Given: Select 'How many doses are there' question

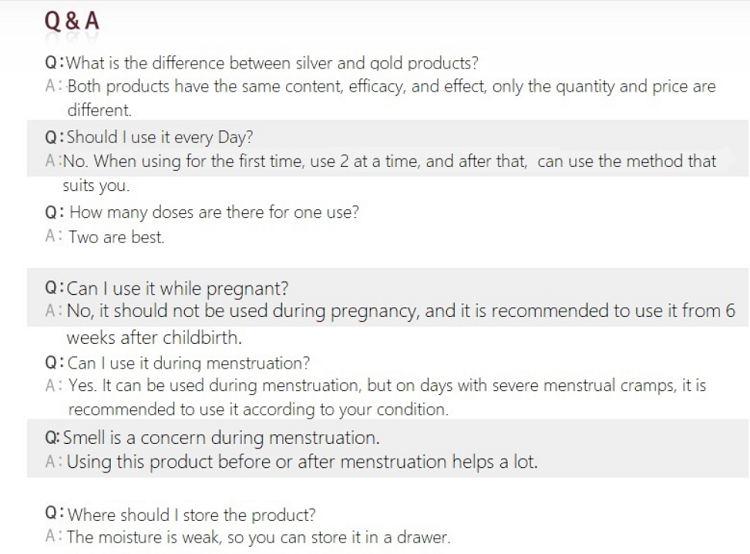Looking at the screenshot, I should (x=214, y=212).
